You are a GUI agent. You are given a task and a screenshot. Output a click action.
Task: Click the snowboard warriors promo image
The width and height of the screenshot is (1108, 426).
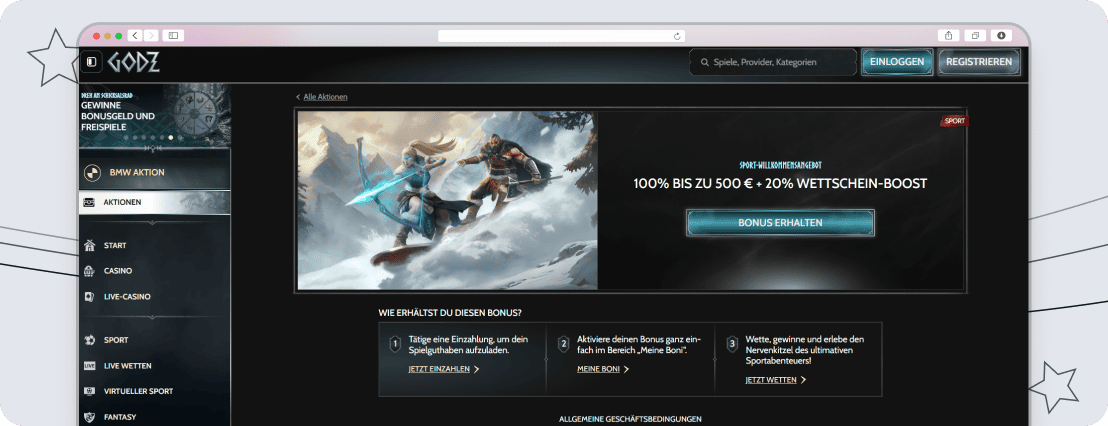tap(447, 201)
